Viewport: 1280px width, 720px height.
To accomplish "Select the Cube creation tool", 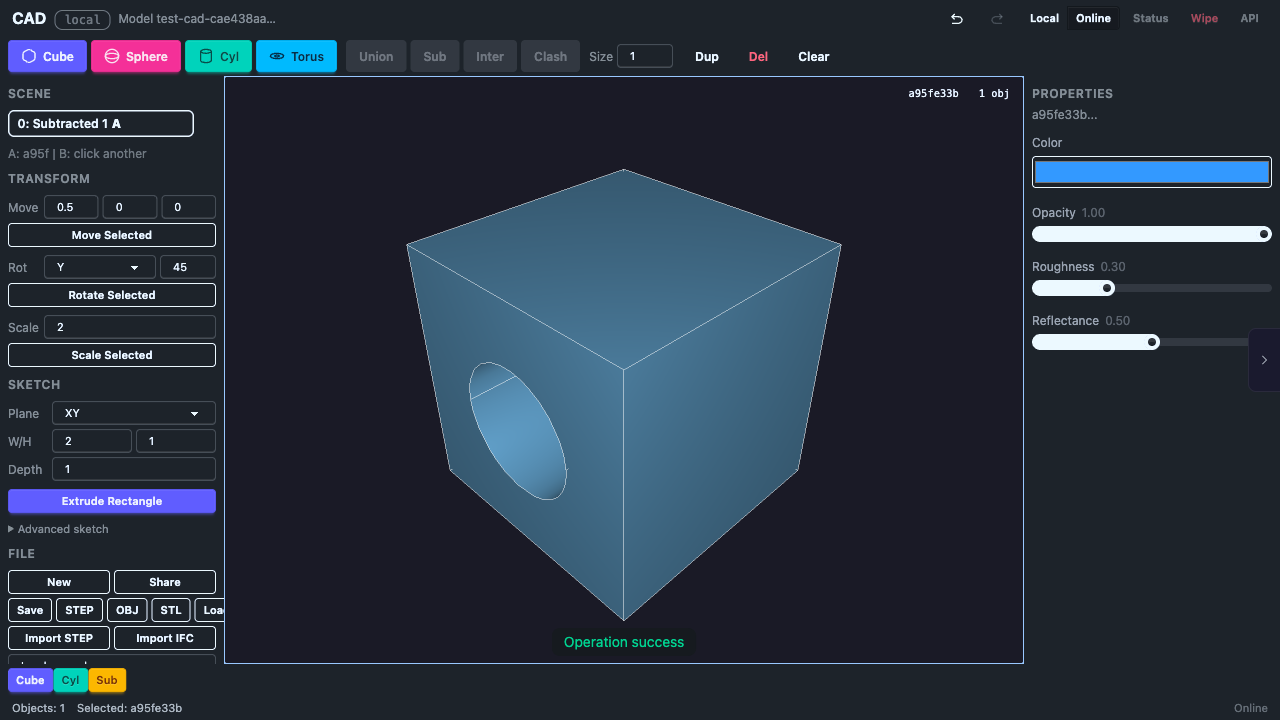I will point(47,56).
